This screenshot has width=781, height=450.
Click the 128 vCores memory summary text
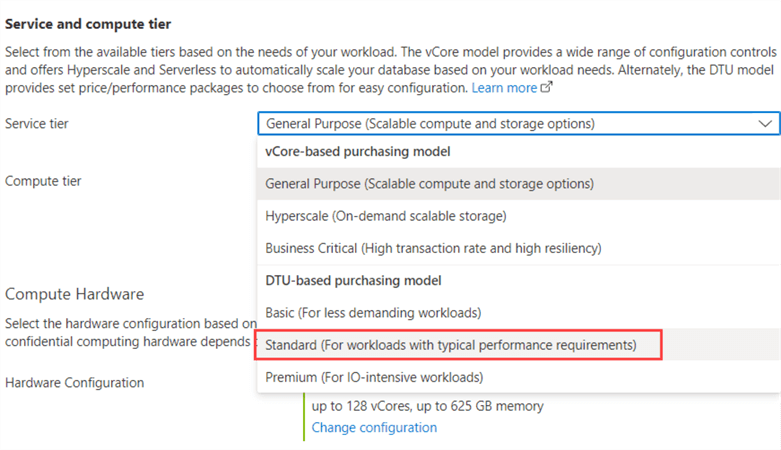point(427,406)
